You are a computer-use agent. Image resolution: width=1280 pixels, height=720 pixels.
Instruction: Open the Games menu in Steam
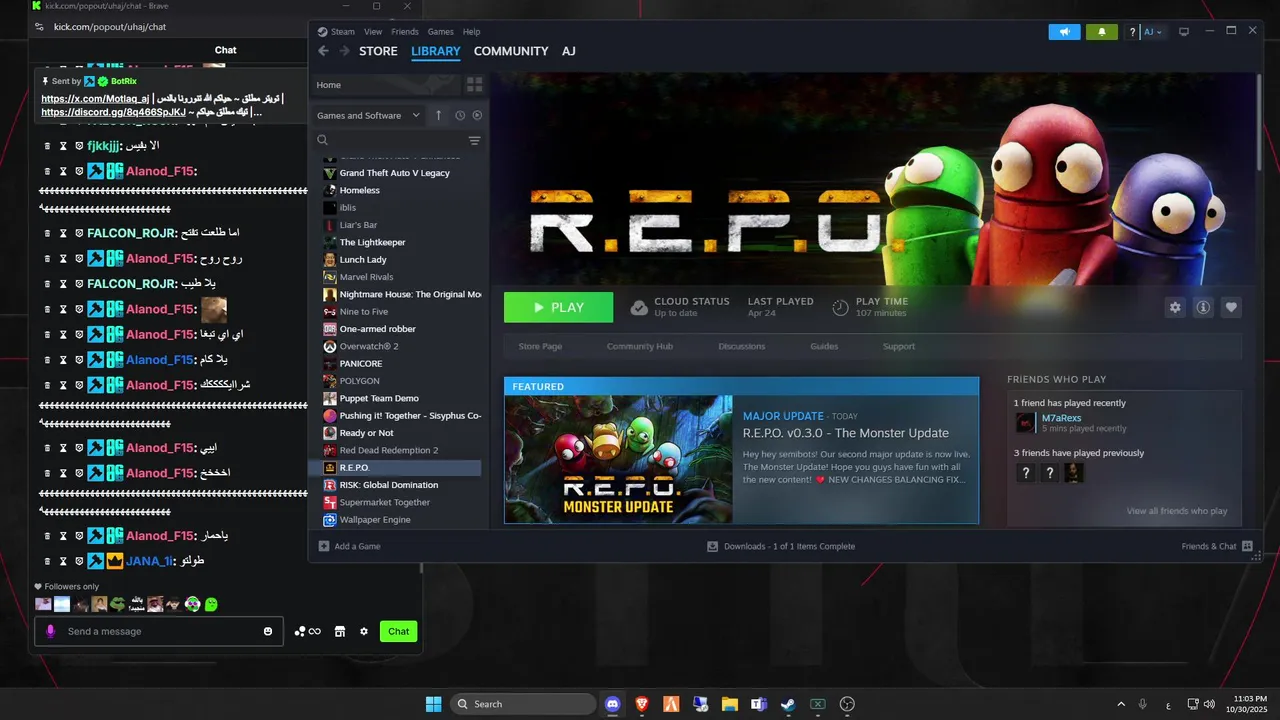coord(441,32)
